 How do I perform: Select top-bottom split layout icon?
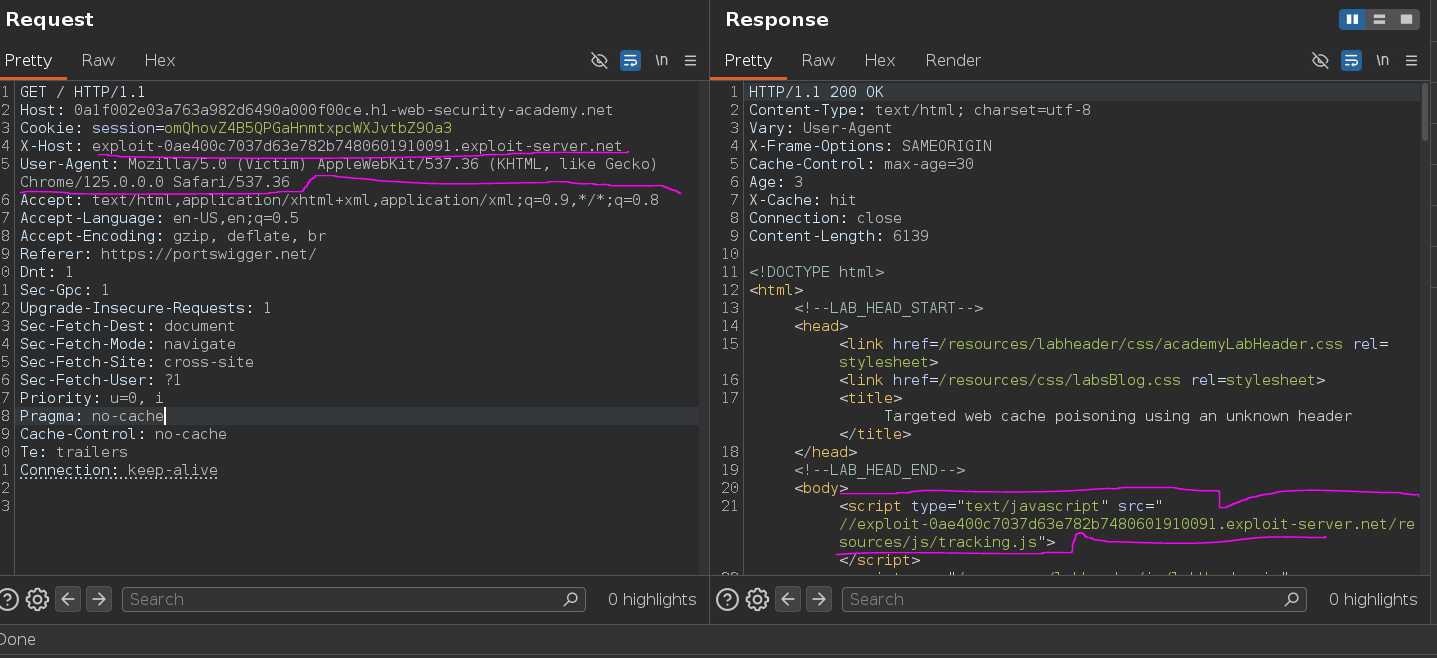coord(1379,19)
